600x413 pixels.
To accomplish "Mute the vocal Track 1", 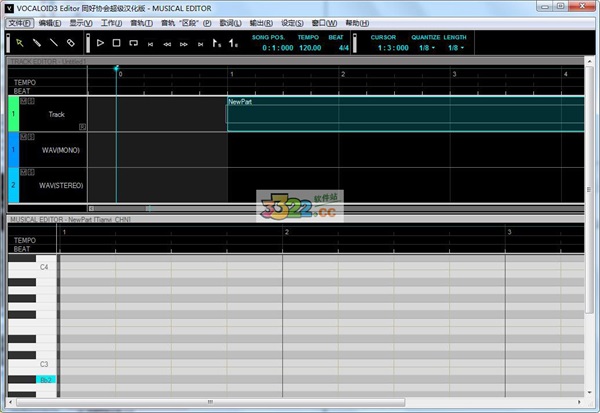I will (23, 101).
